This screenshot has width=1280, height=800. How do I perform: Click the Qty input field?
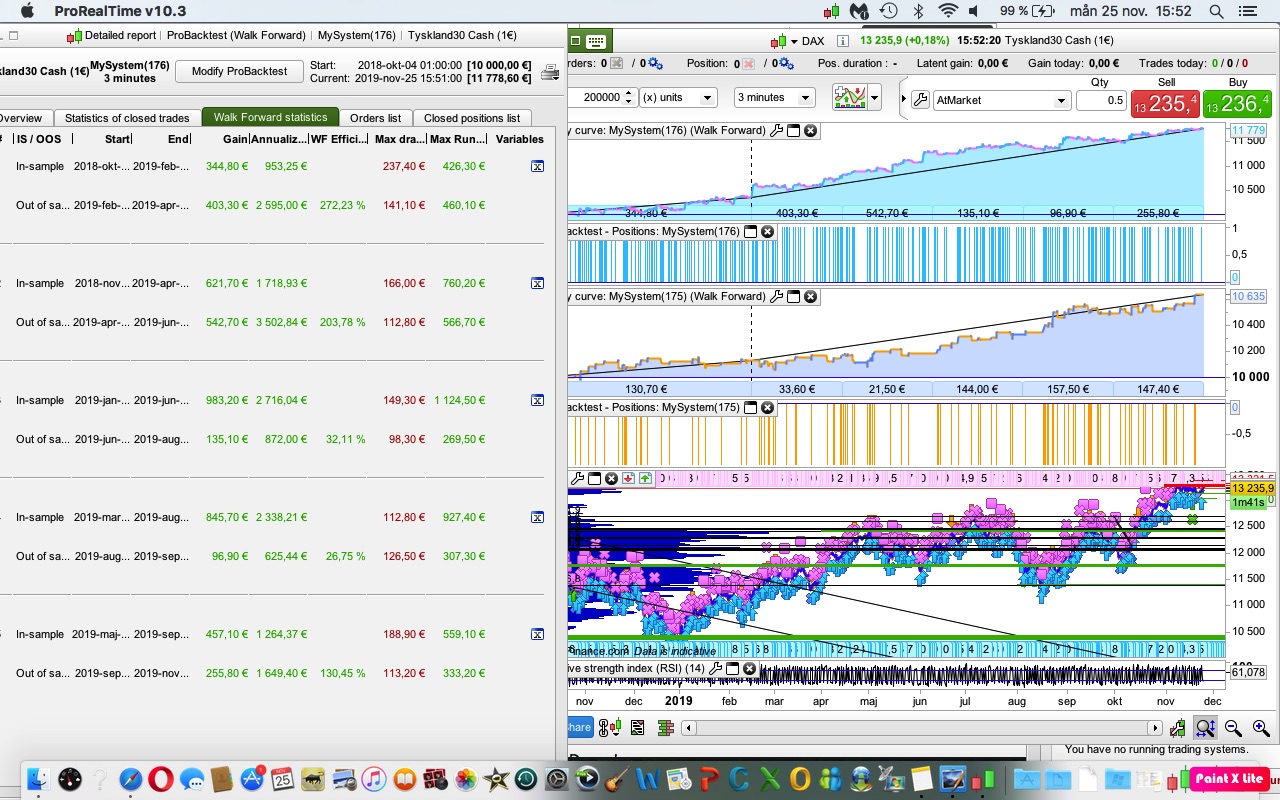click(1100, 100)
